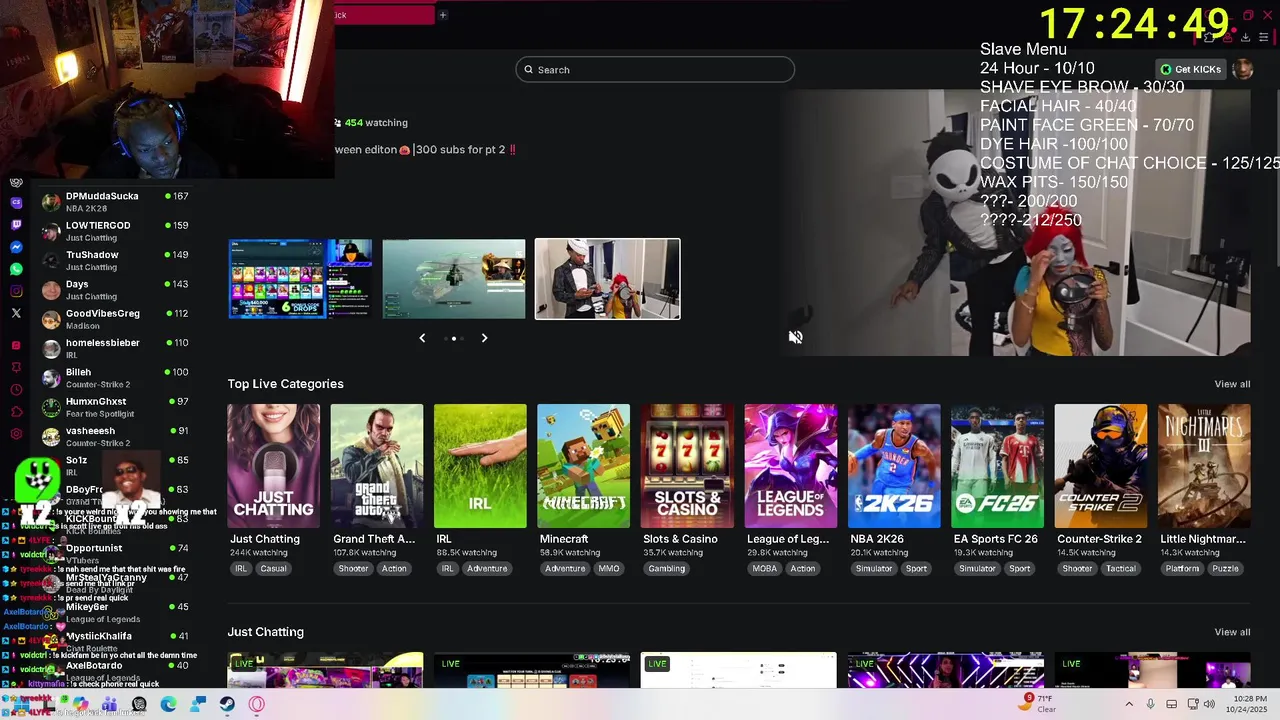
Task: Open HumxnGhxst channel in sidebar
Action: [115, 407]
